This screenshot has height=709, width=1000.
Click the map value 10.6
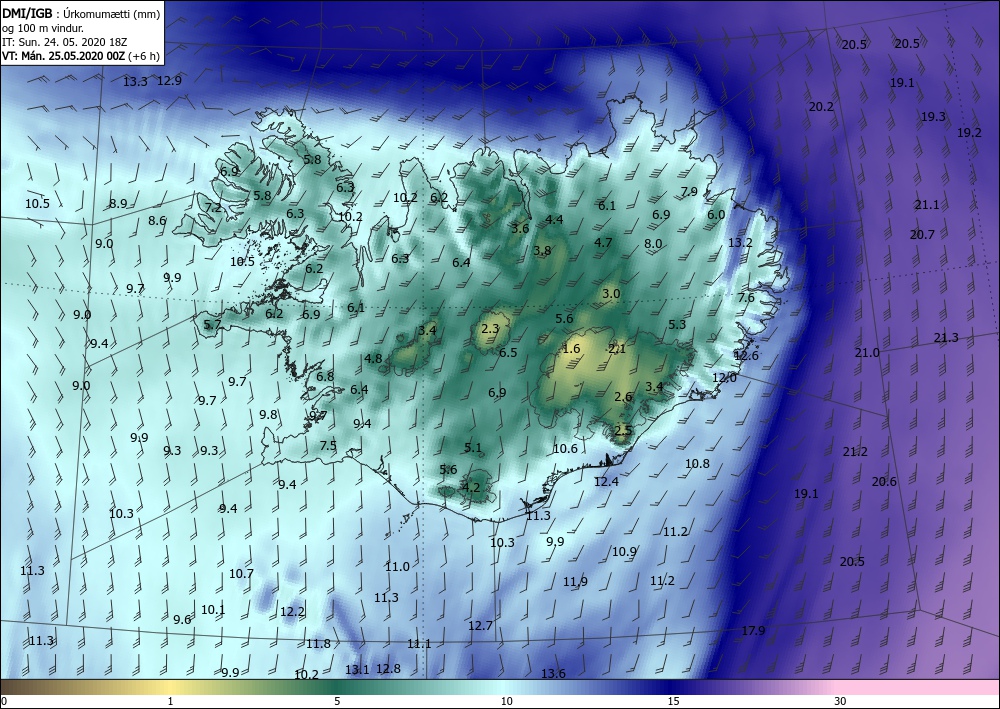[x=565, y=448]
